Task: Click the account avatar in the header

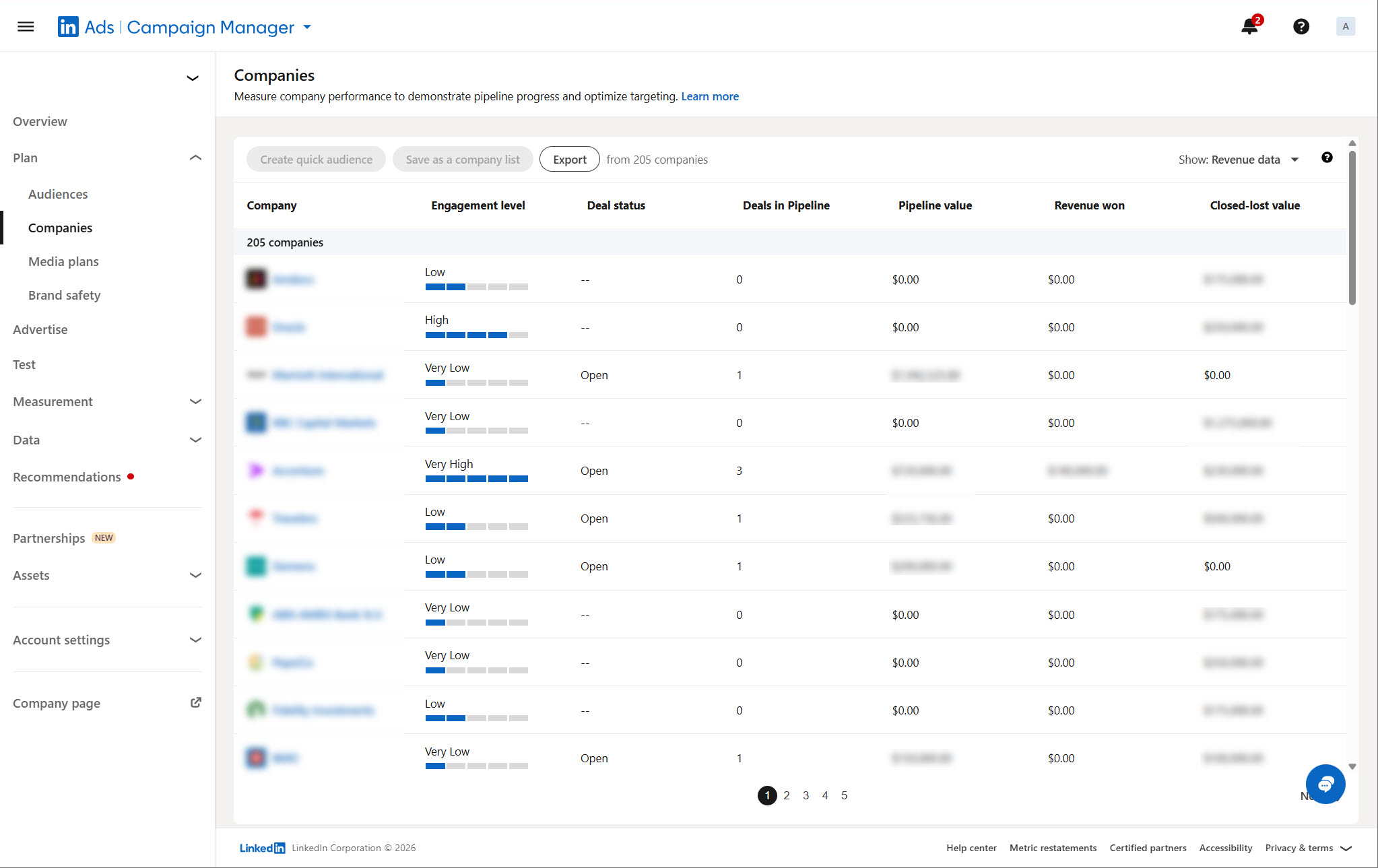Action: (x=1345, y=27)
